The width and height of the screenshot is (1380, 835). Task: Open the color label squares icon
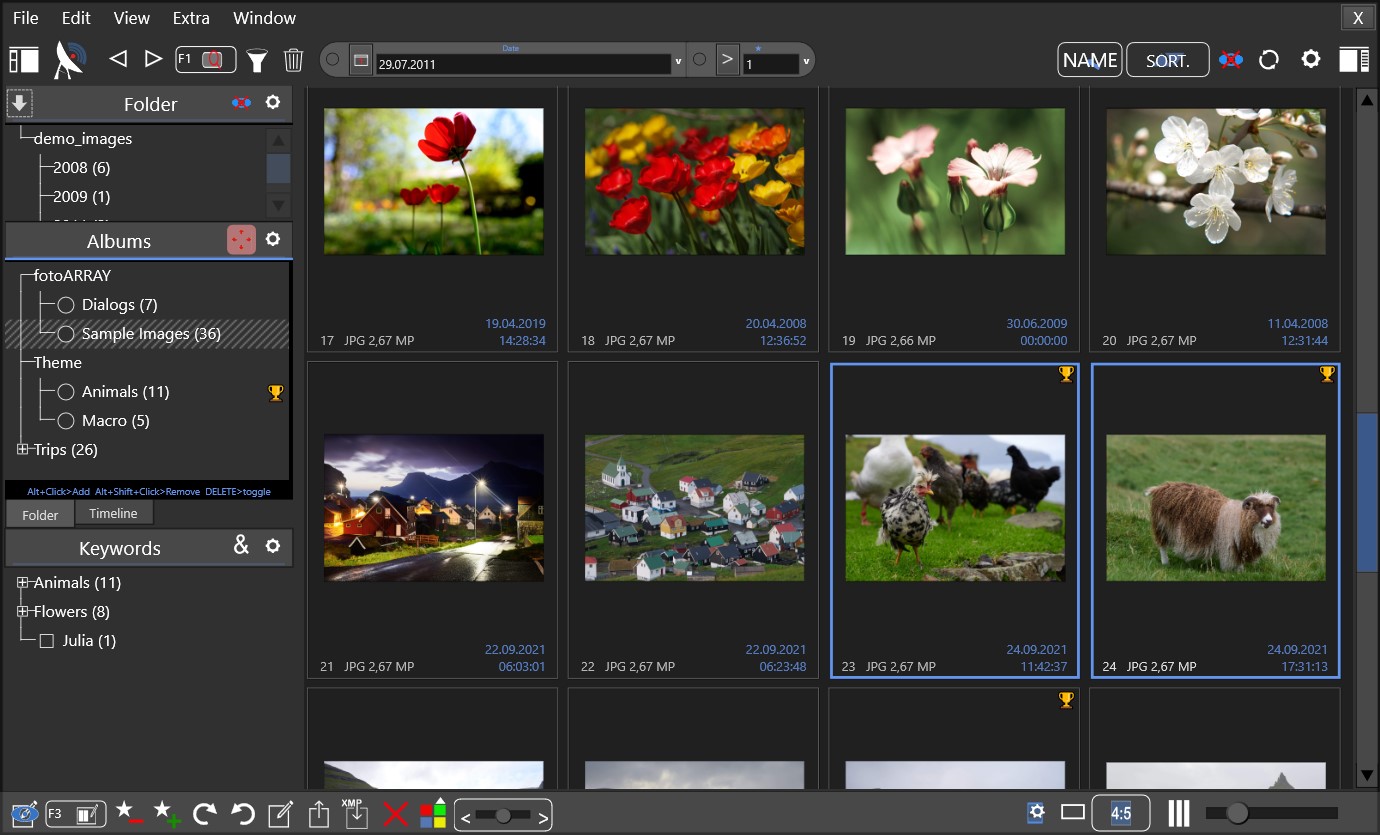pyautogui.click(x=433, y=813)
